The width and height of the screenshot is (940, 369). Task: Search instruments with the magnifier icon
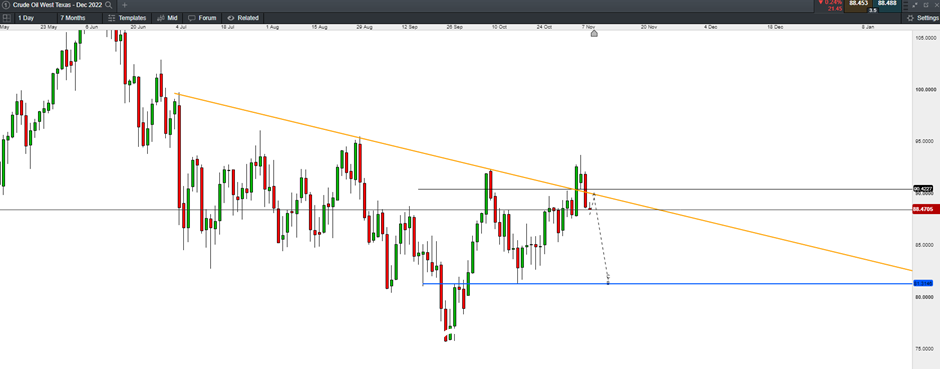[x=109, y=5]
